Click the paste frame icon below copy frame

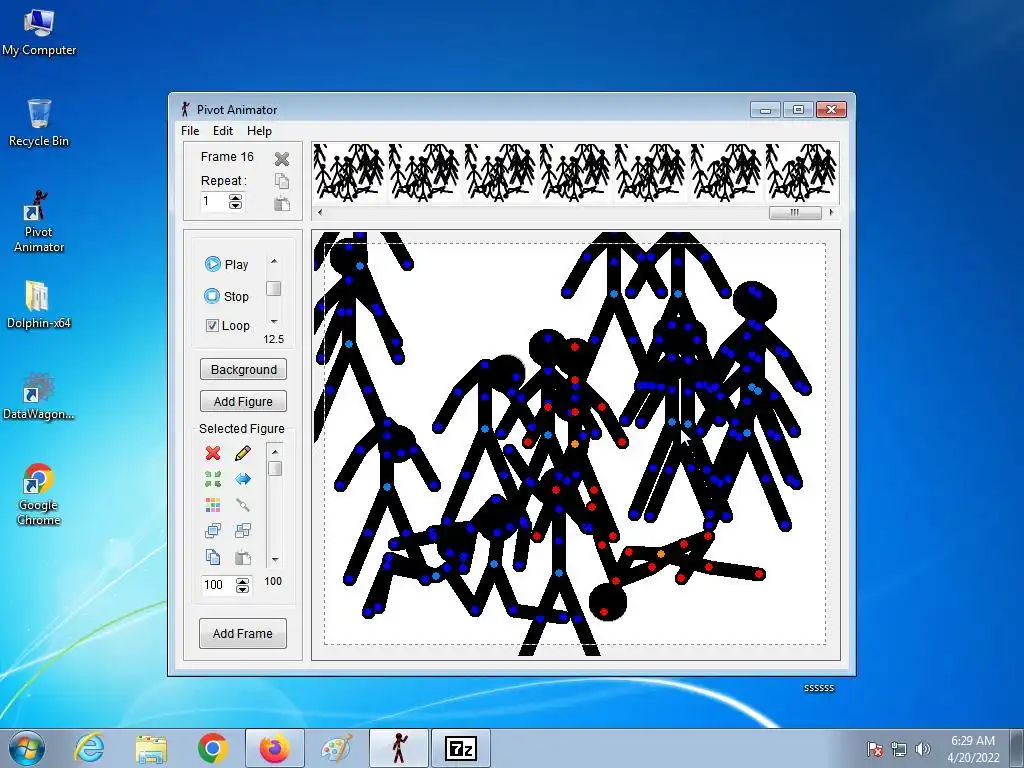click(x=281, y=203)
